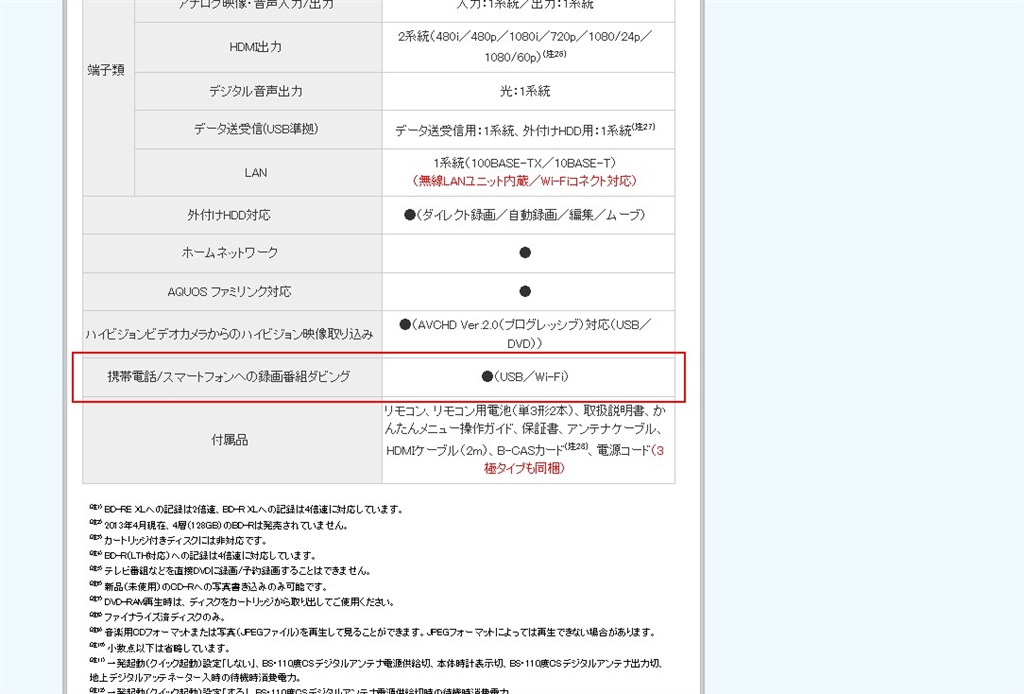Select the HDMI出力 row label
Screen dimensions: 1024x694
coord(255,47)
